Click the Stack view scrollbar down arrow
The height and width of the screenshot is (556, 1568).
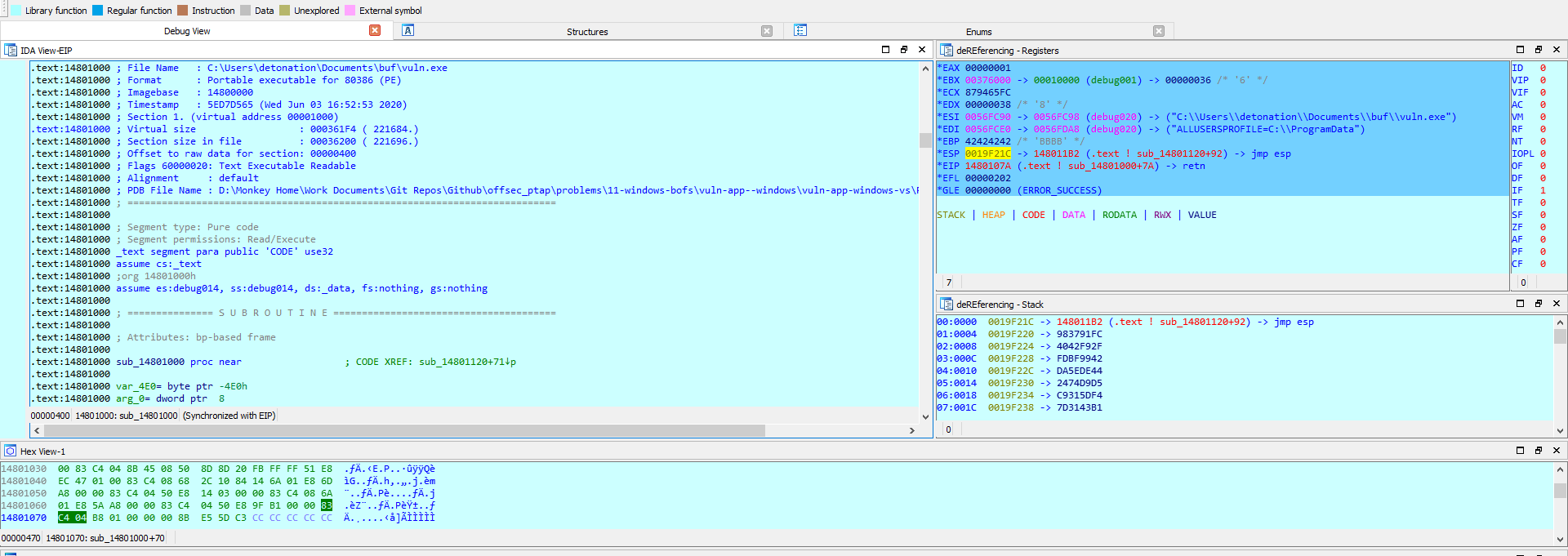pos(1560,430)
